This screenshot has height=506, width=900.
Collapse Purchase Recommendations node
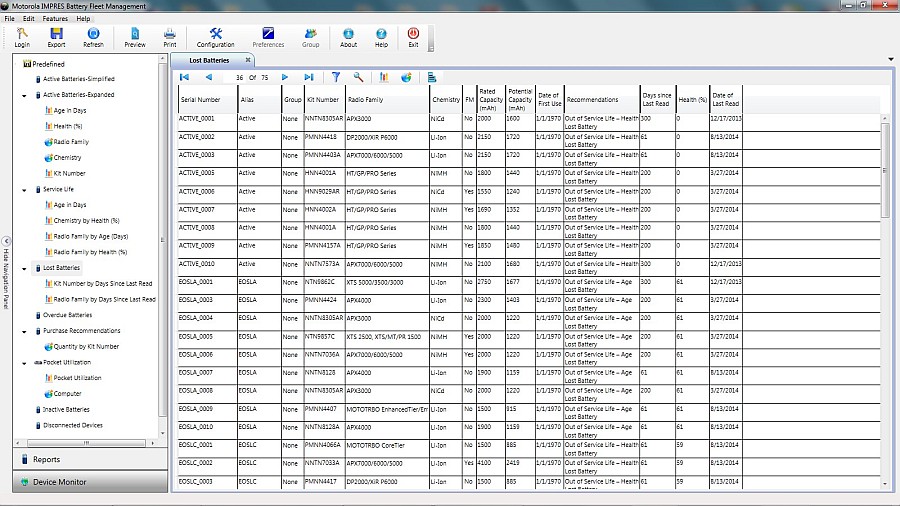(24, 332)
